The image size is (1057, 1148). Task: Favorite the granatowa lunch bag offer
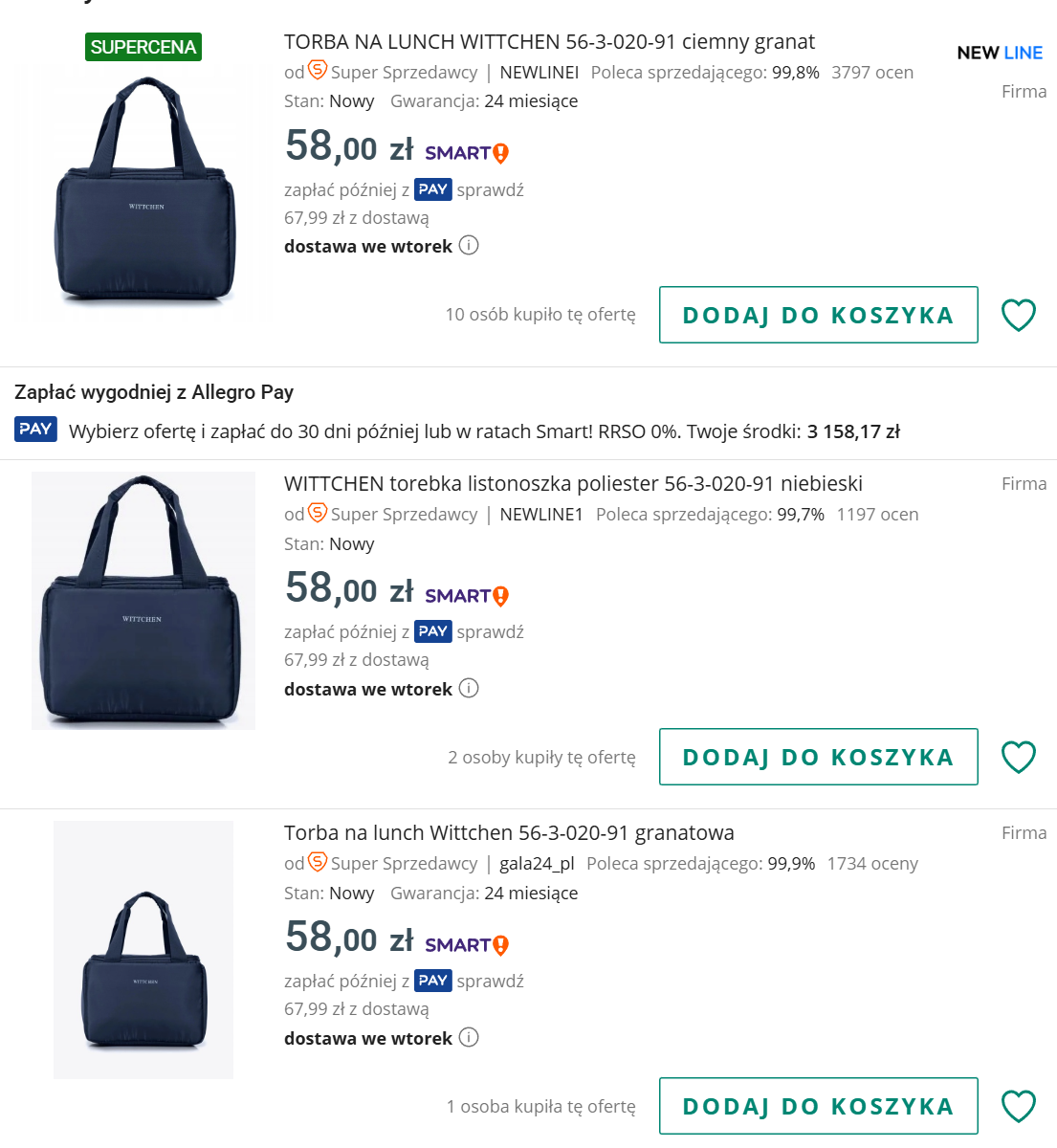click(x=1018, y=1106)
